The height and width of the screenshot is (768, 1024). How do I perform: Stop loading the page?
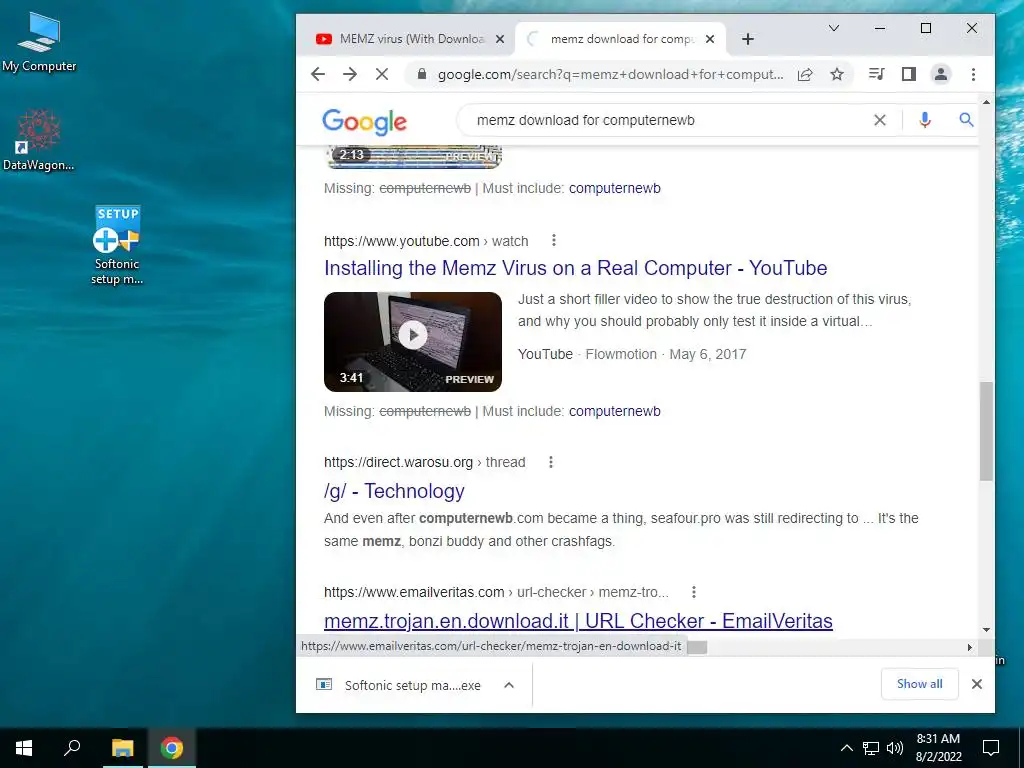[x=382, y=74]
